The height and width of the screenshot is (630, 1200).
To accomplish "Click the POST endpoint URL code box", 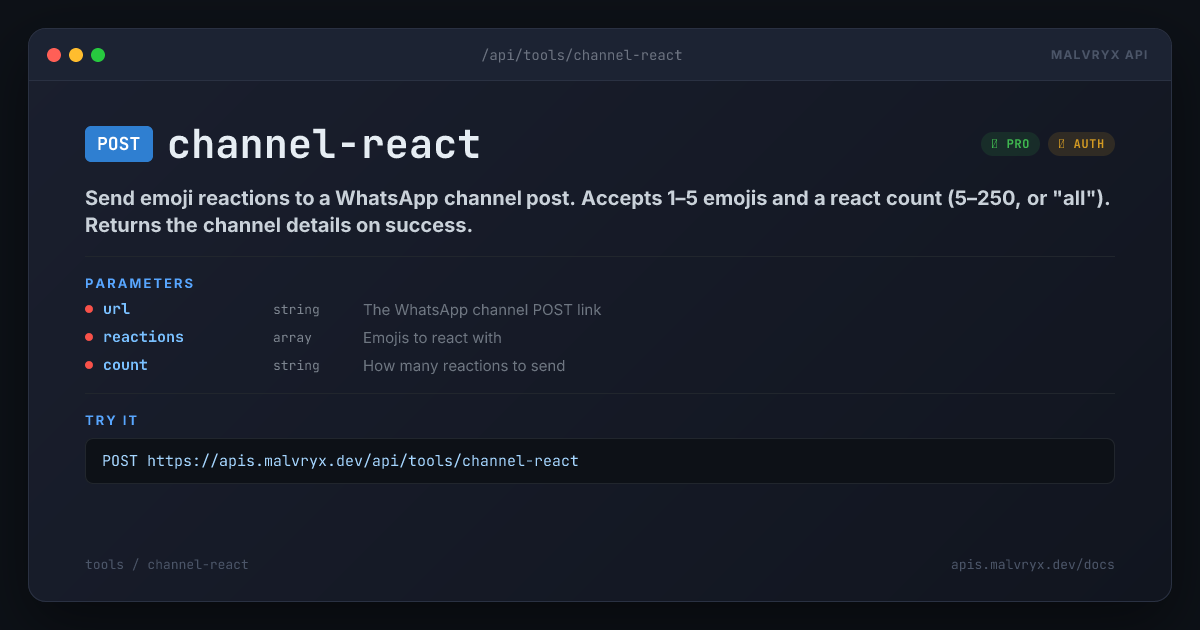I will (600, 461).
